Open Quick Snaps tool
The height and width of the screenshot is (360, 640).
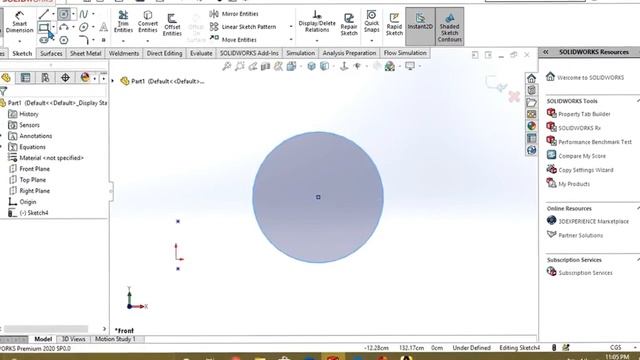pos(371,21)
